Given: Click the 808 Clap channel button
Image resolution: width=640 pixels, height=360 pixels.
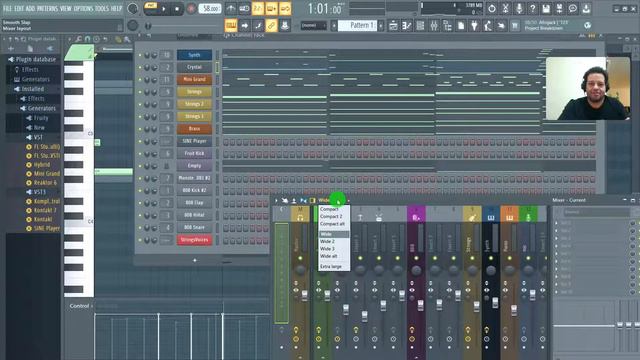Looking at the screenshot, I should [x=194, y=202].
